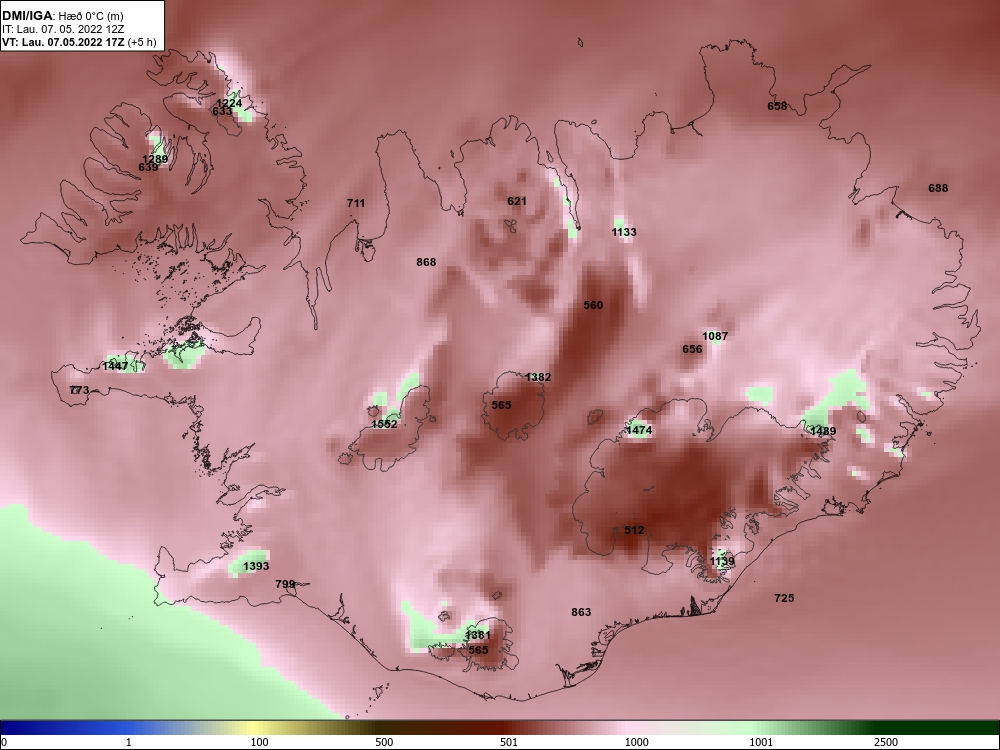Image resolution: width=1000 pixels, height=750 pixels.
Task: Click the 1489 height label
Action: (823, 431)
